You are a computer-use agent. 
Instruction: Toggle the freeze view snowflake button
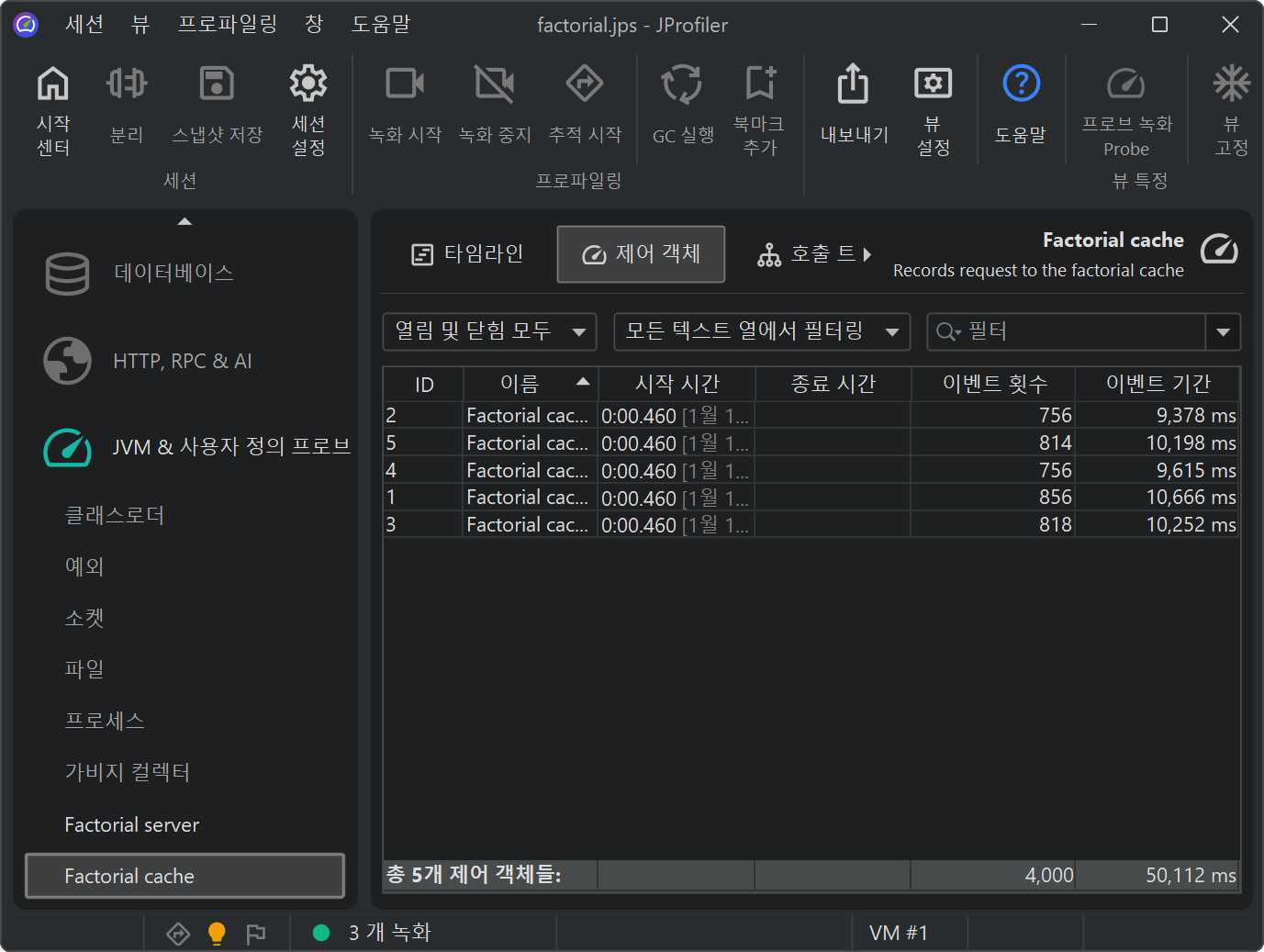point(1231,84)
